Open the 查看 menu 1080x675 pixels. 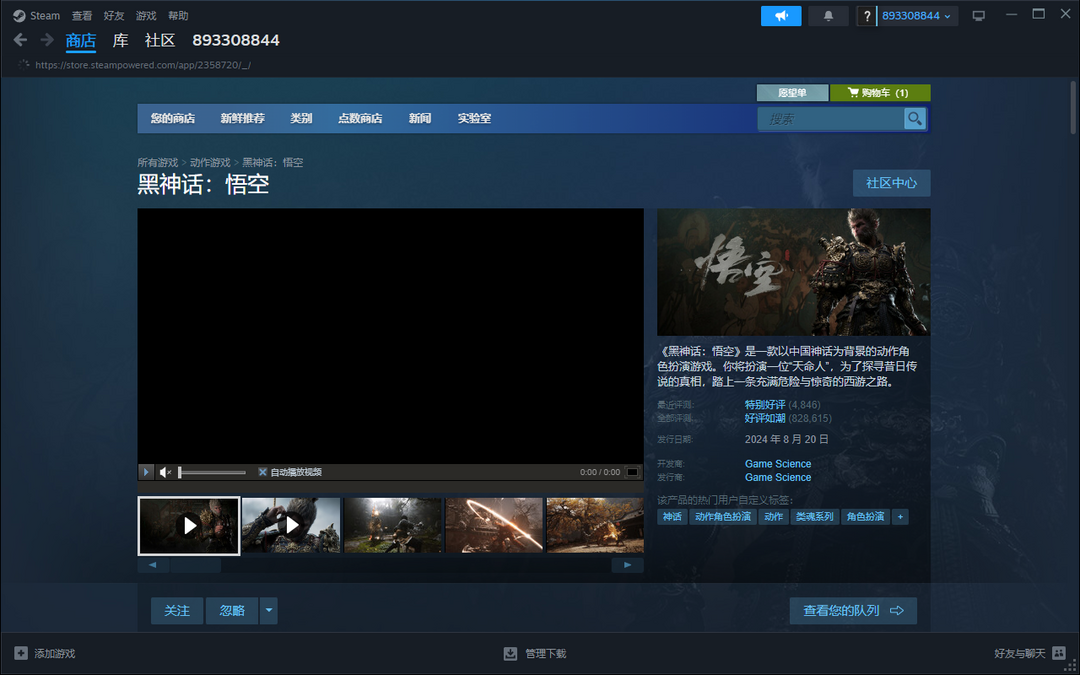point(82,15)
